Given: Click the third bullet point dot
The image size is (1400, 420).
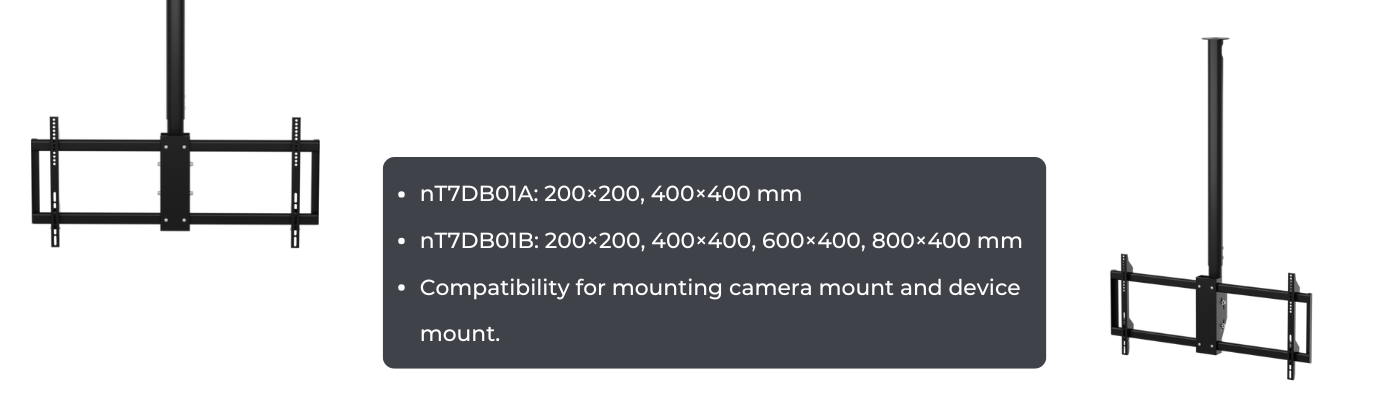Looking at the screenshot, I should 401,288.
